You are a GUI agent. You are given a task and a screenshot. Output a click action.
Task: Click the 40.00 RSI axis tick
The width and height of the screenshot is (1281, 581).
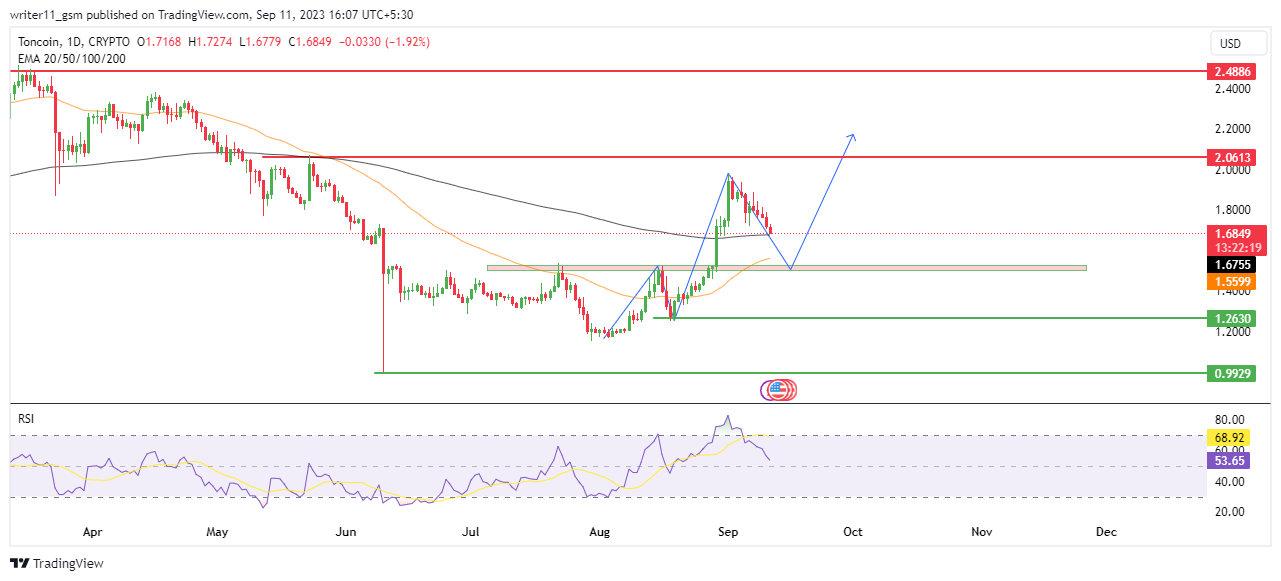[x=1228, y=481]
